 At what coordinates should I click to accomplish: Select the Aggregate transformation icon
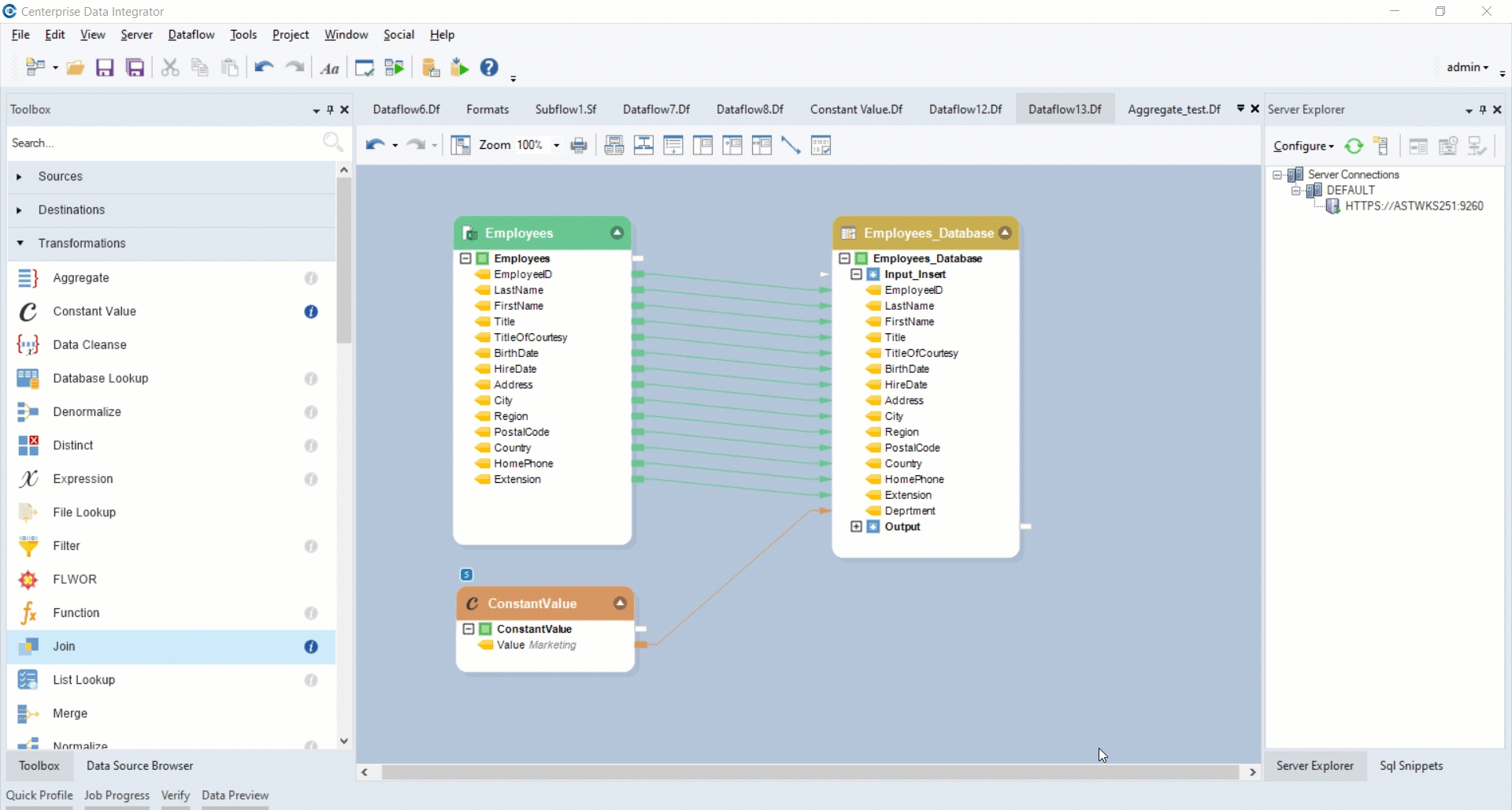point(28,278)
